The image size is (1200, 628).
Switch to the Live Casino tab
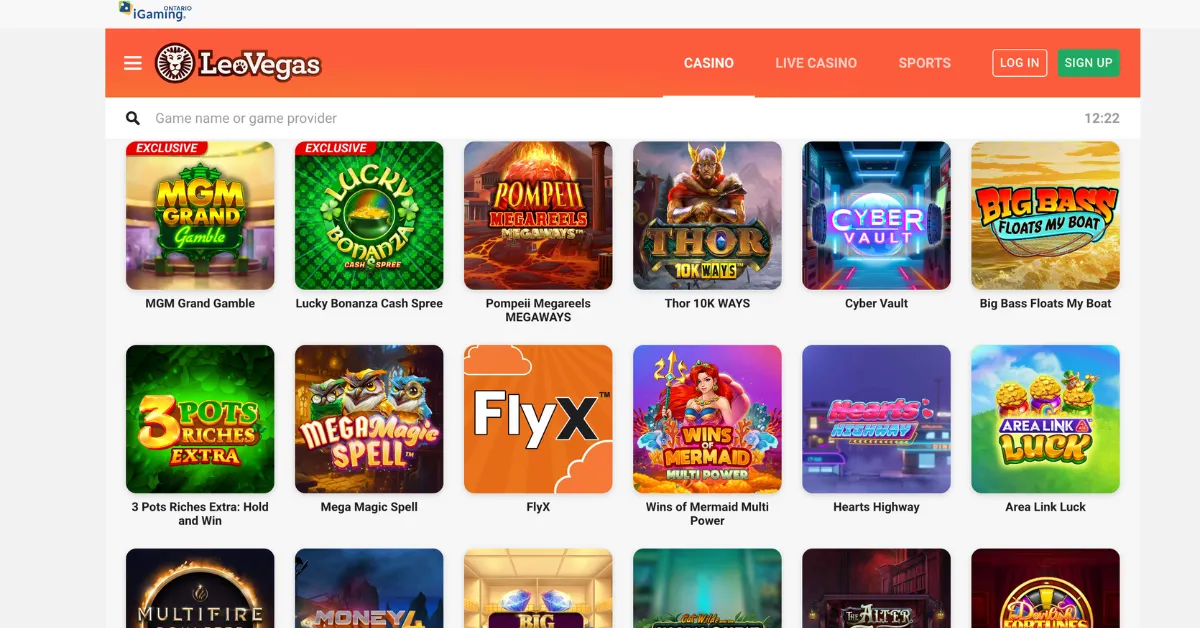point(816,63)
